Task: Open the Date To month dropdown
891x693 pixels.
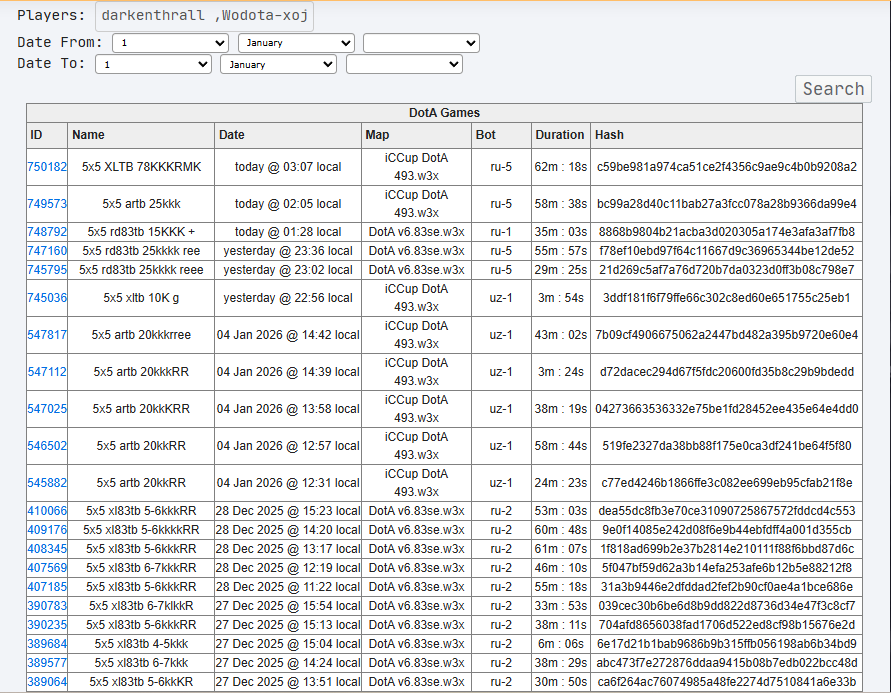Action: (x=278, y=64)
